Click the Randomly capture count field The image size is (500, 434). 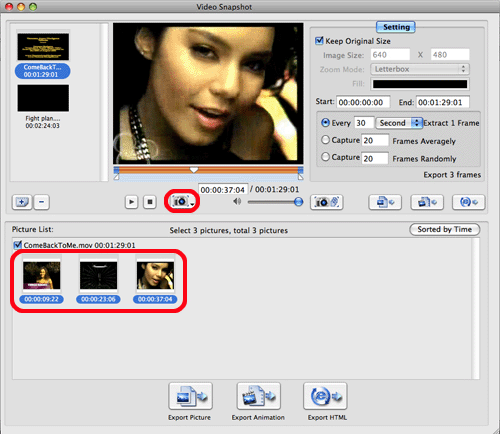tap(375, 158)
